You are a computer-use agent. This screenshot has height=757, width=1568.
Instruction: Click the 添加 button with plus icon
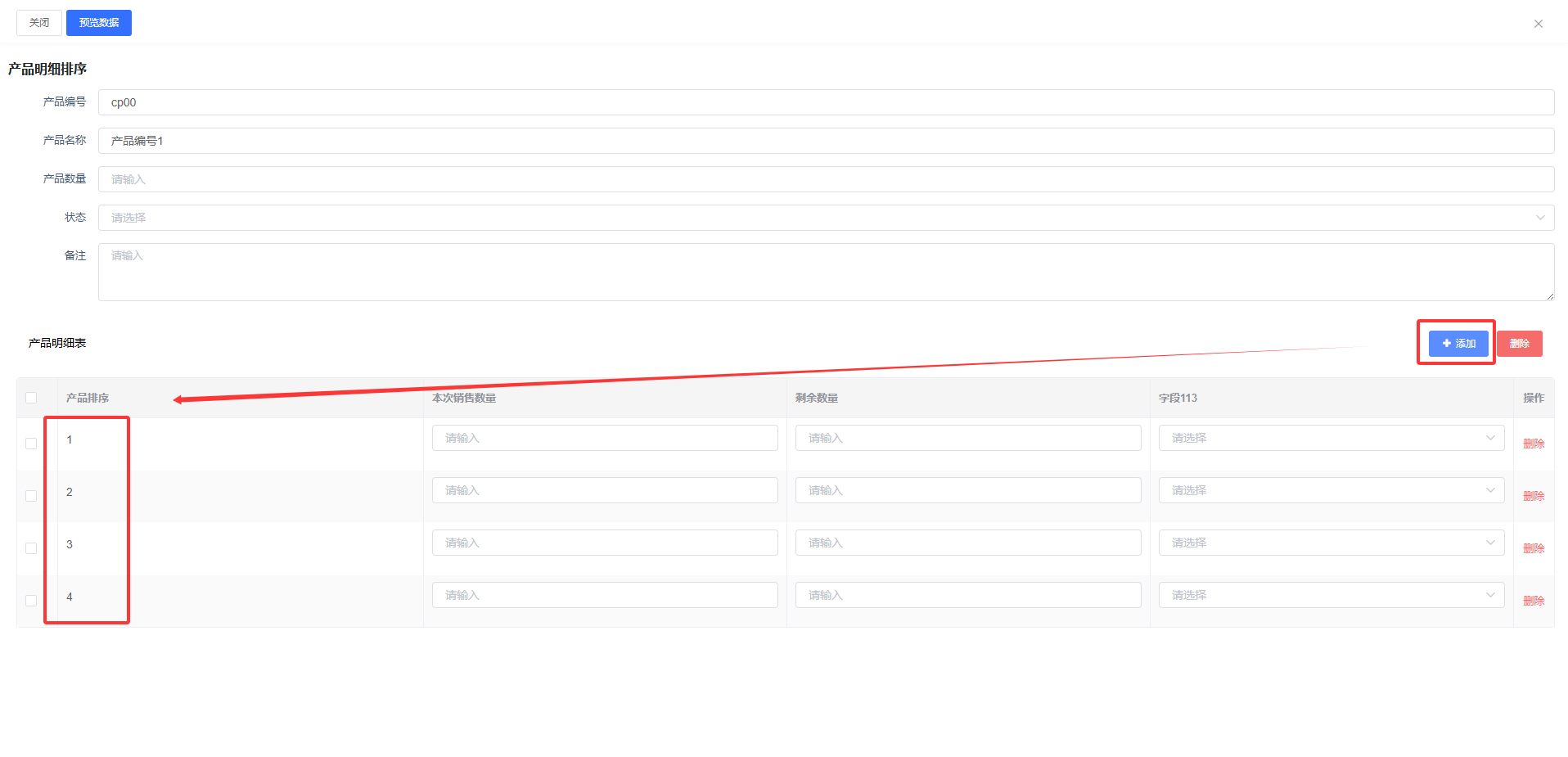click(1458, 344)
